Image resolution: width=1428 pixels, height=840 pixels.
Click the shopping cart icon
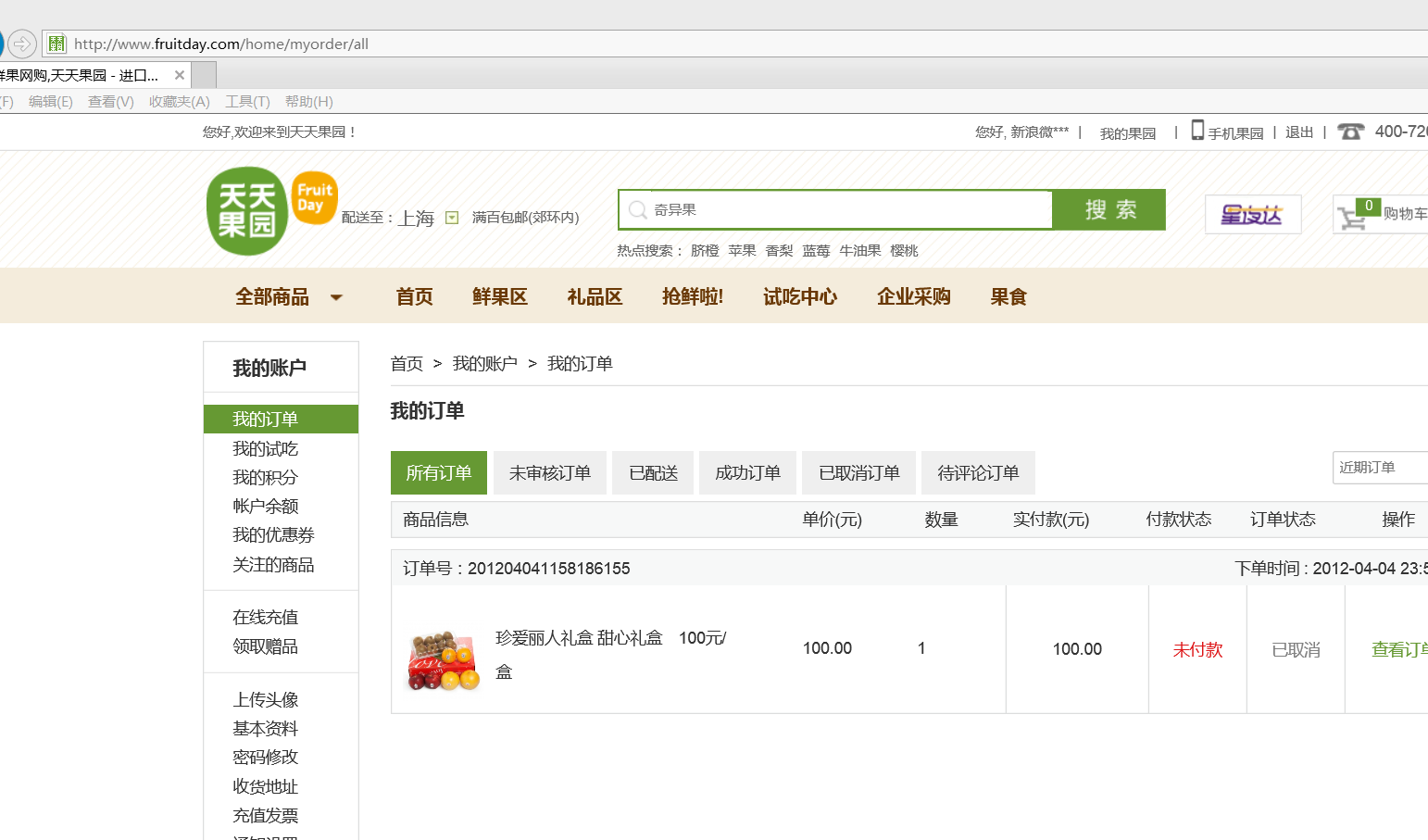[x=1353, y=218]
